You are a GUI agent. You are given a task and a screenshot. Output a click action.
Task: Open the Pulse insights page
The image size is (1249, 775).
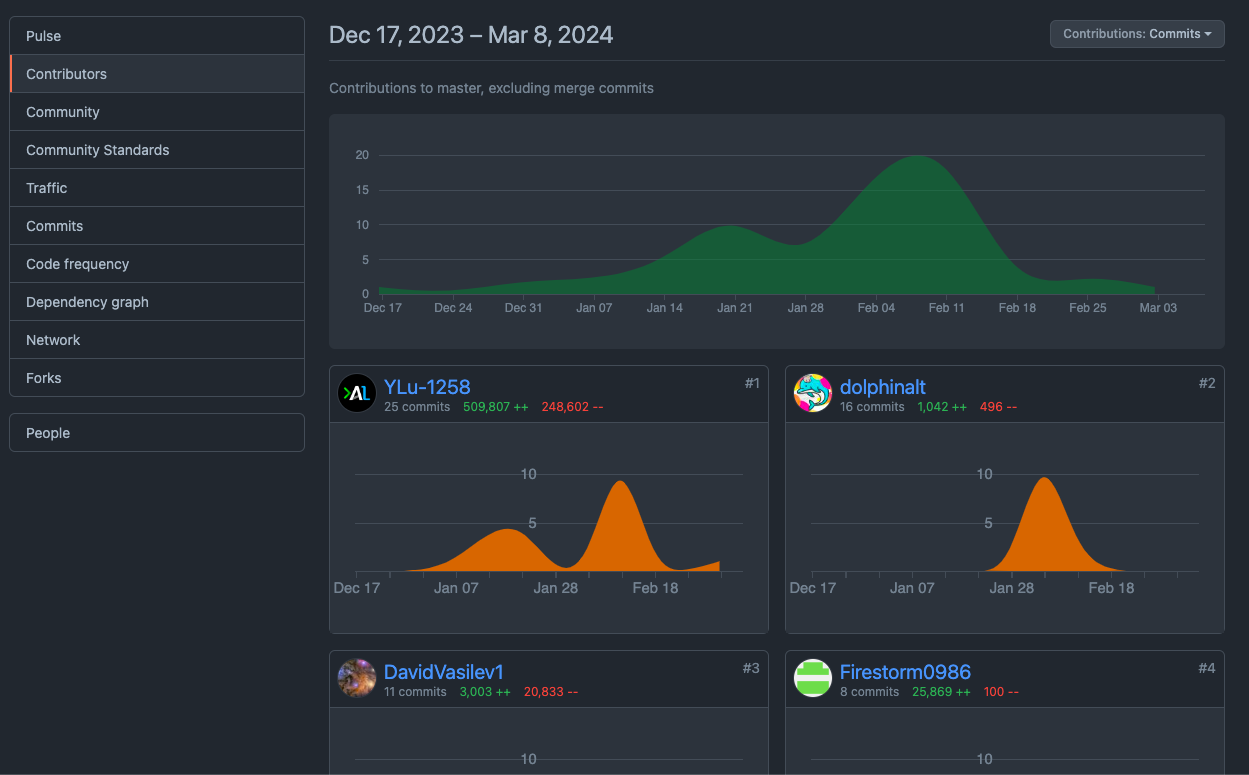tap(157, 36)
